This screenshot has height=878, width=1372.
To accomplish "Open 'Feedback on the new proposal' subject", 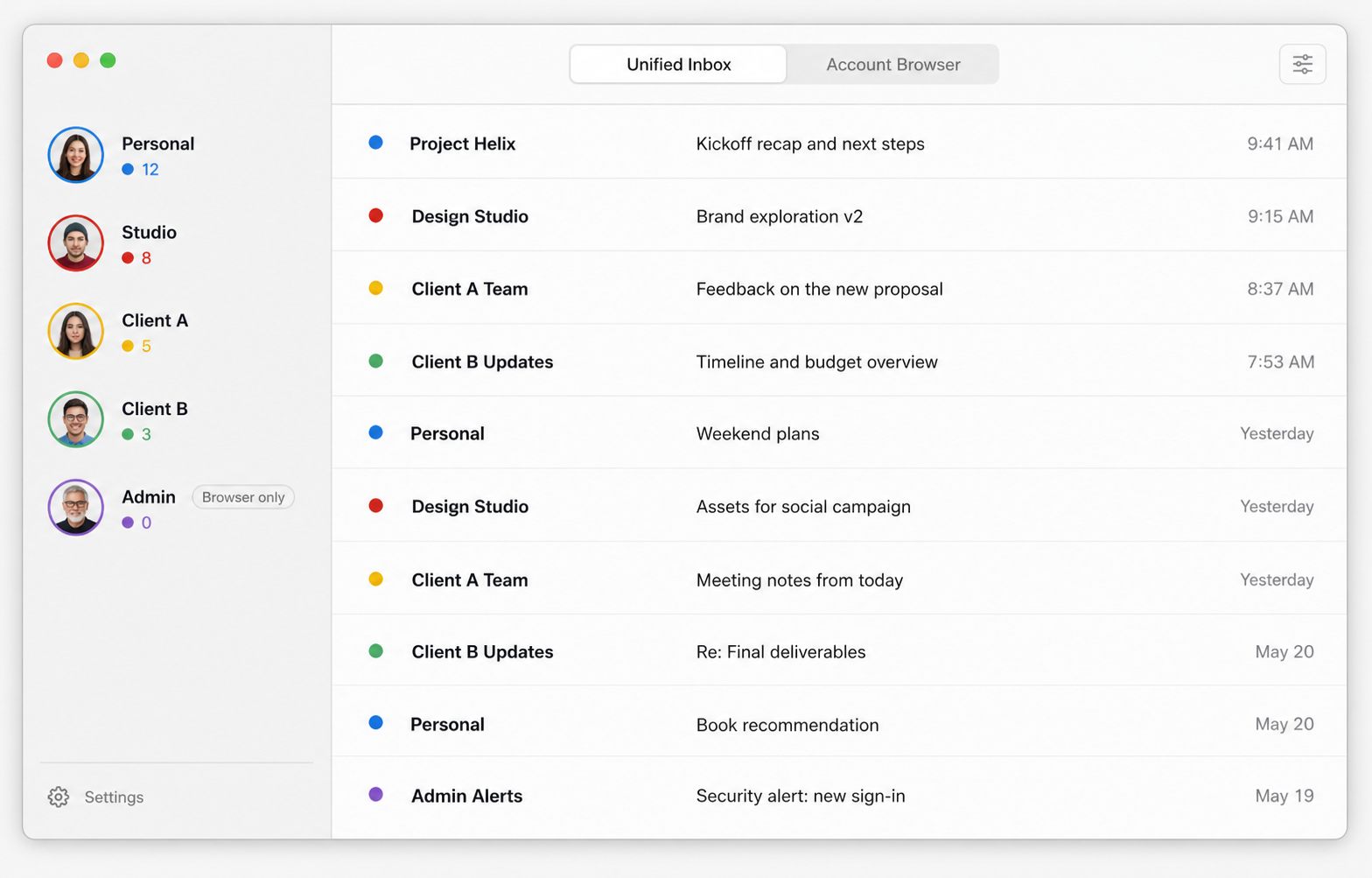I will pos(819,289).
